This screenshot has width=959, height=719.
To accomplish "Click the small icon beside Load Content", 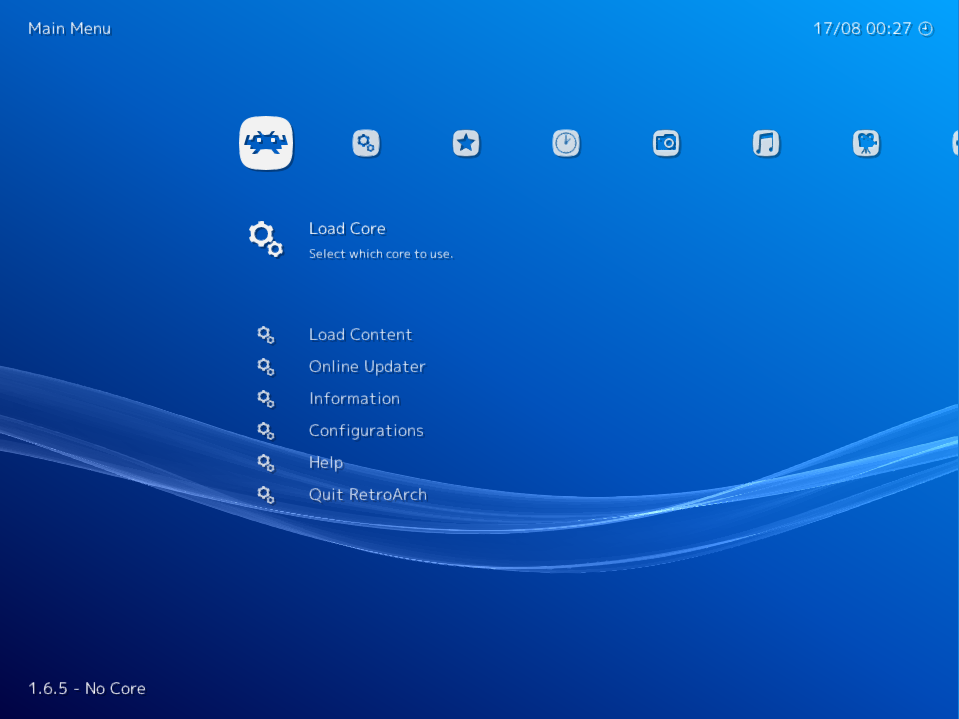I will [x=266, y=334].
